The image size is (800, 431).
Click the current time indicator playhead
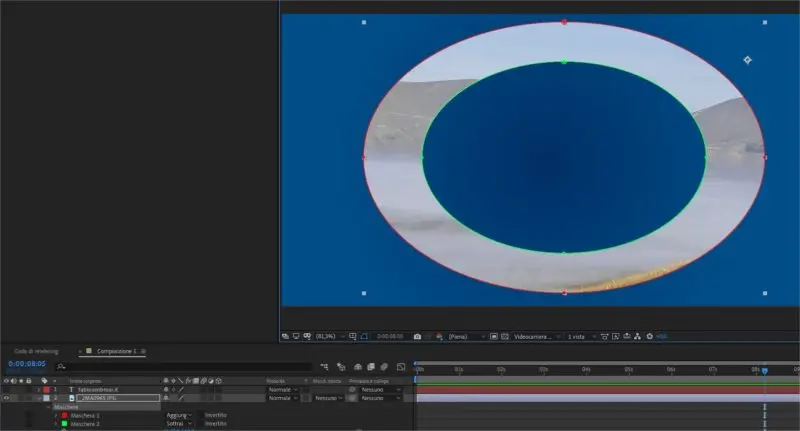(x=764, y=370)
